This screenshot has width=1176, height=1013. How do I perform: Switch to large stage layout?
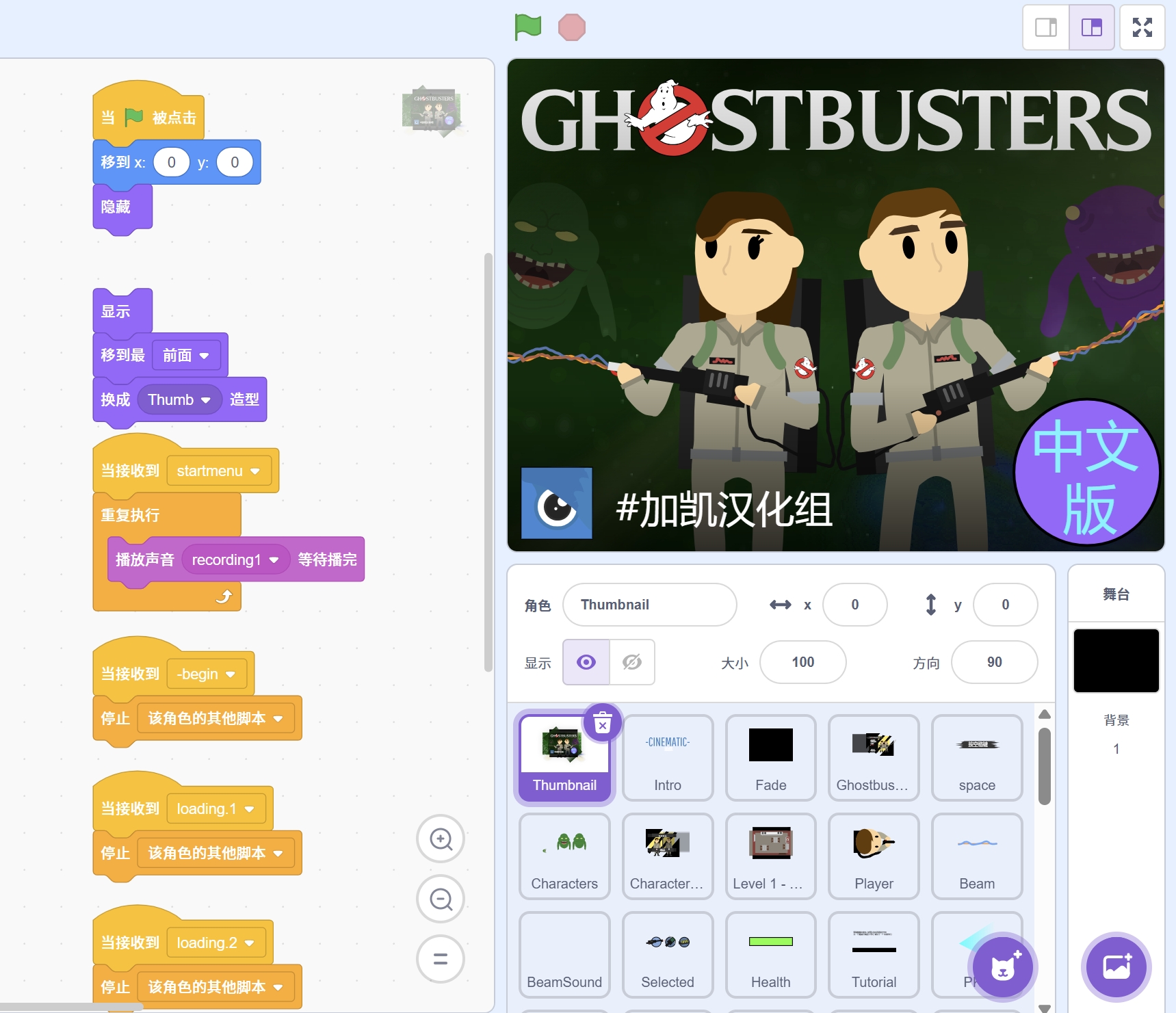(1092, 27)
